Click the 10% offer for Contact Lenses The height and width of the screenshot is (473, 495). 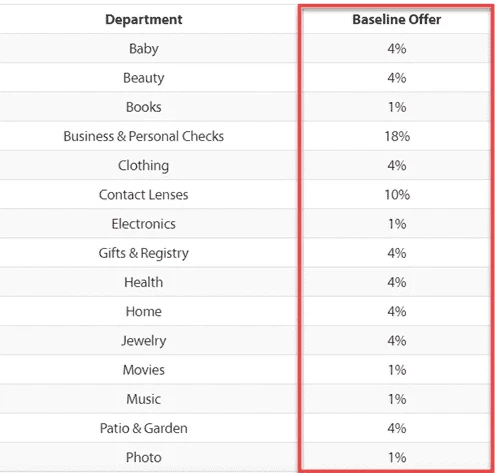pos(397,194)
